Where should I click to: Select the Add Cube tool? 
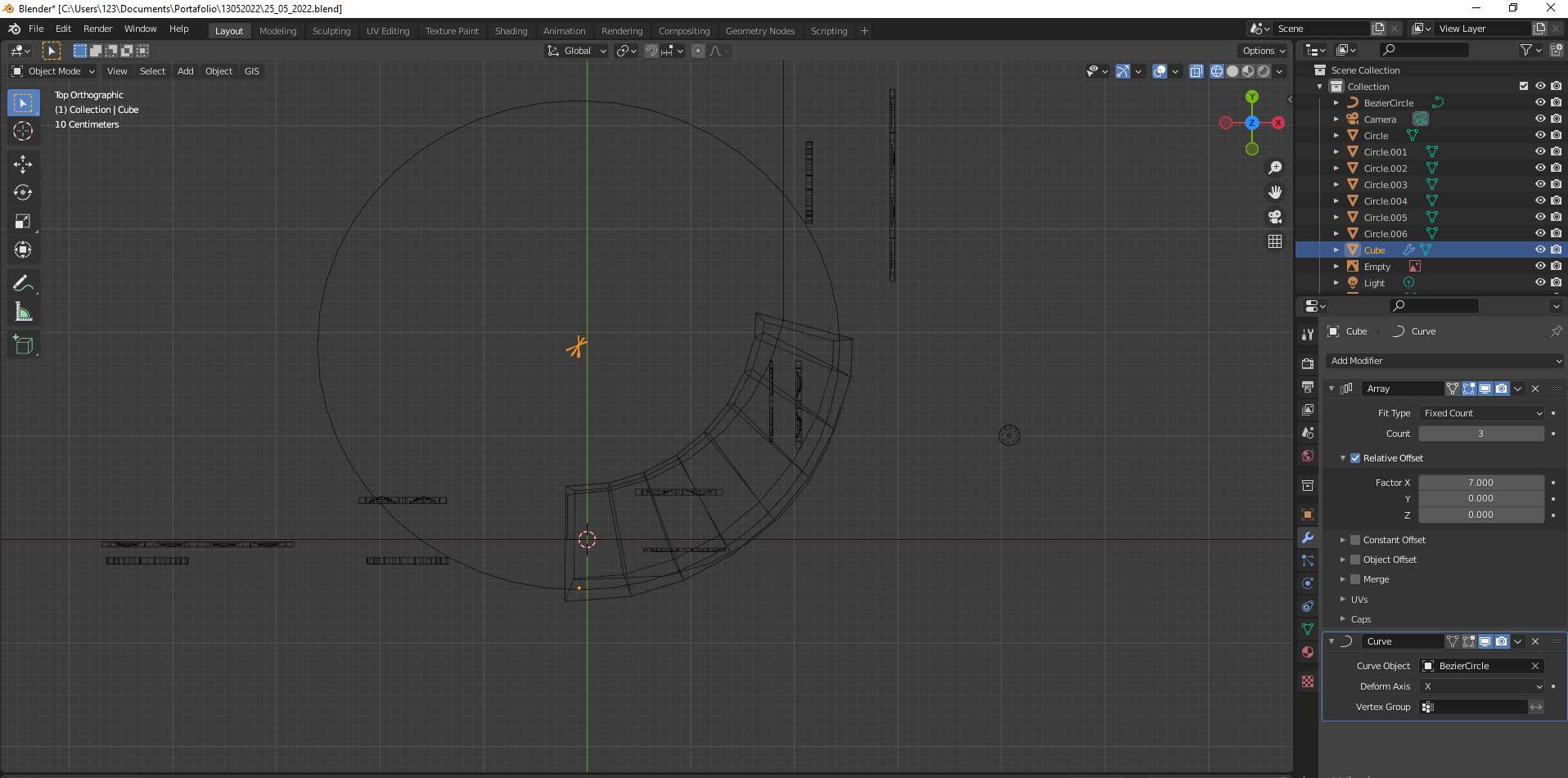coord(23,345)
